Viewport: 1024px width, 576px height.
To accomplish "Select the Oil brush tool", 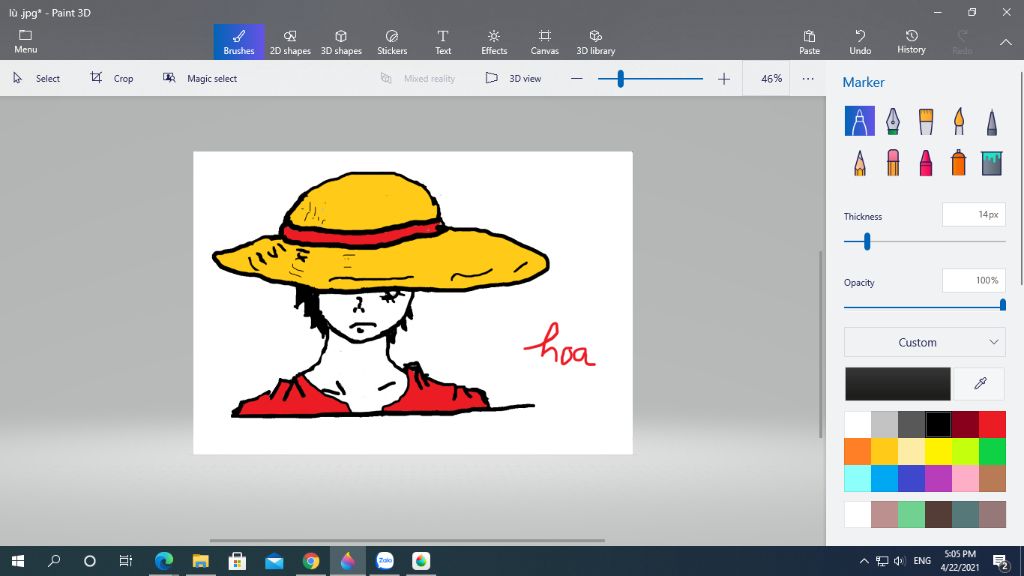I will point(925,121).
